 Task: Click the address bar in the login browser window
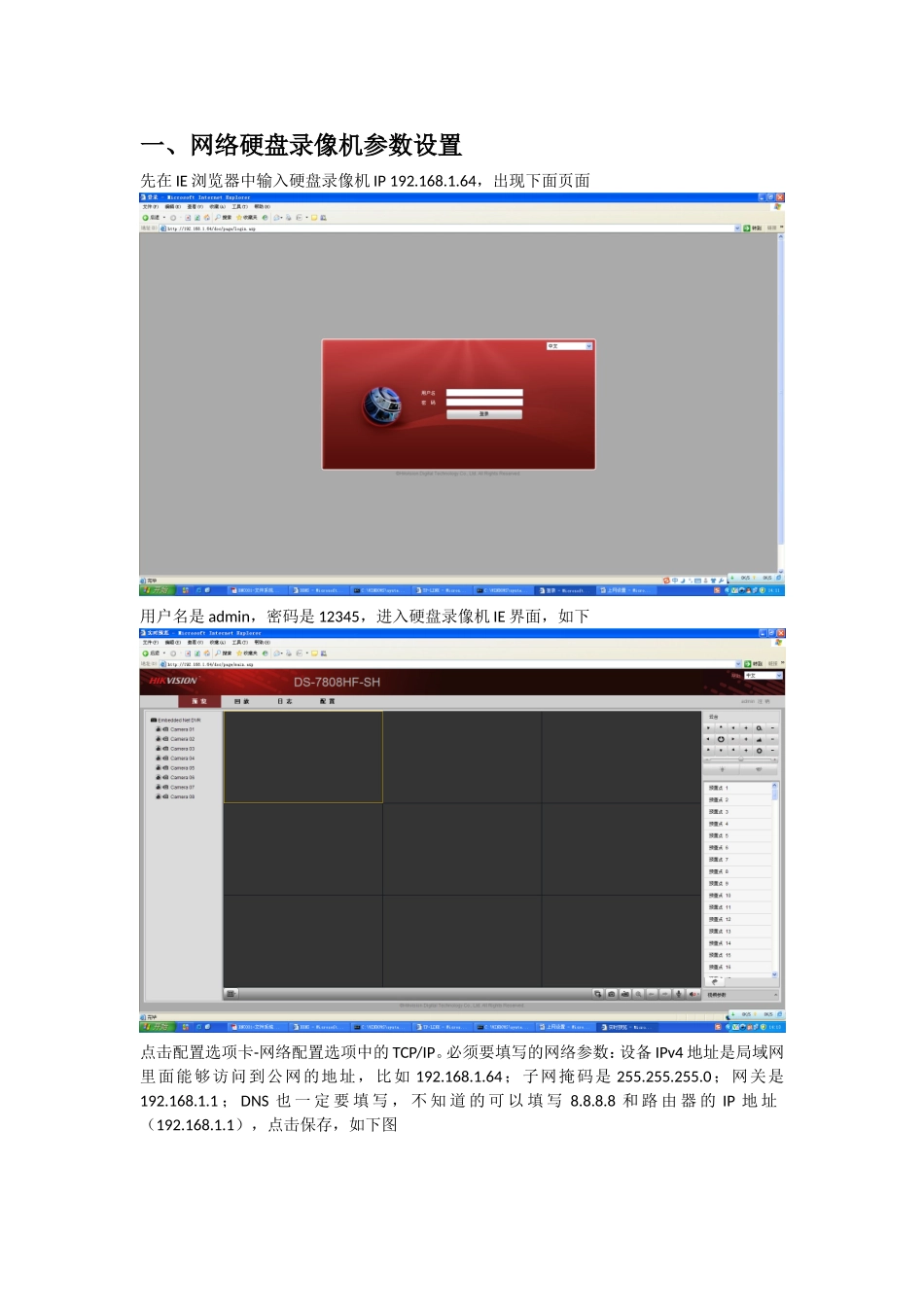[448, 229]
